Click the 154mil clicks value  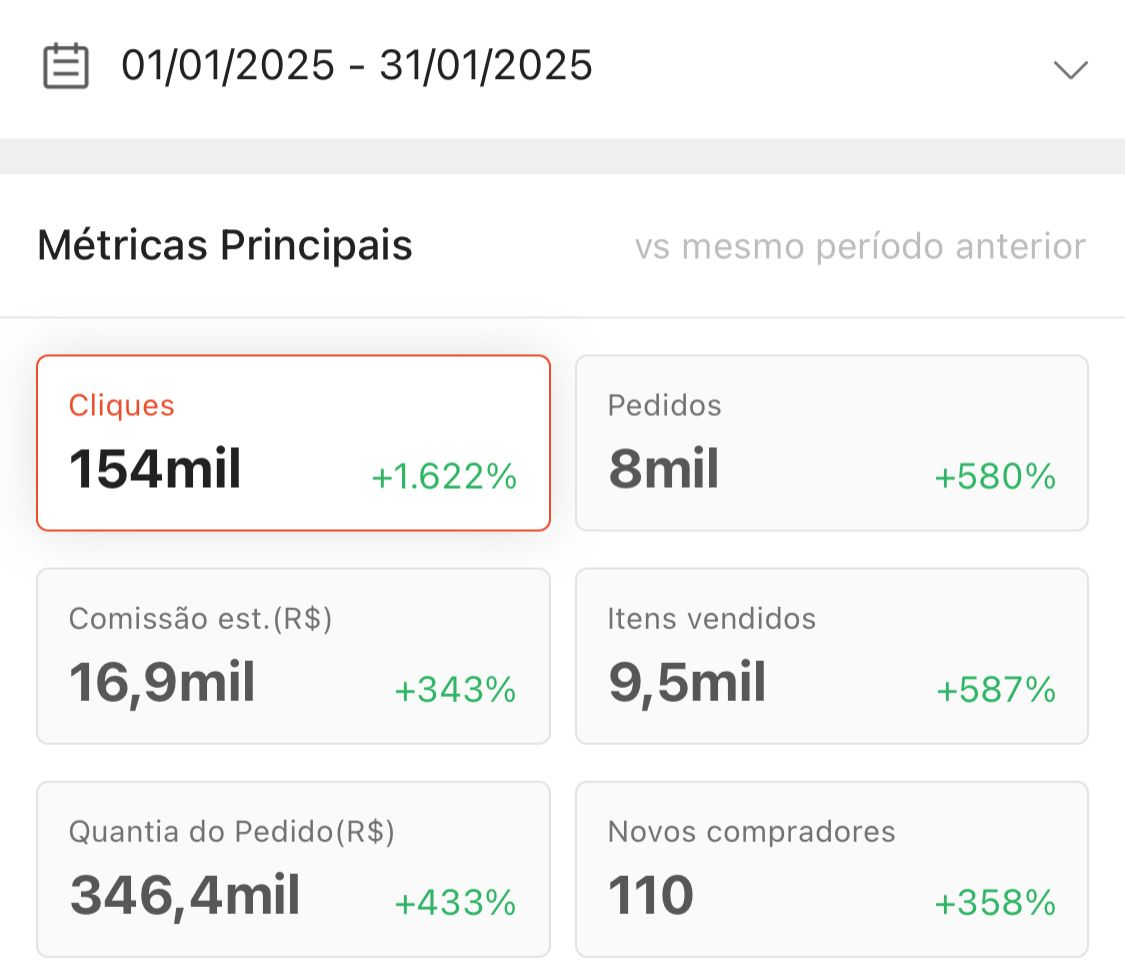pos(154,470)
